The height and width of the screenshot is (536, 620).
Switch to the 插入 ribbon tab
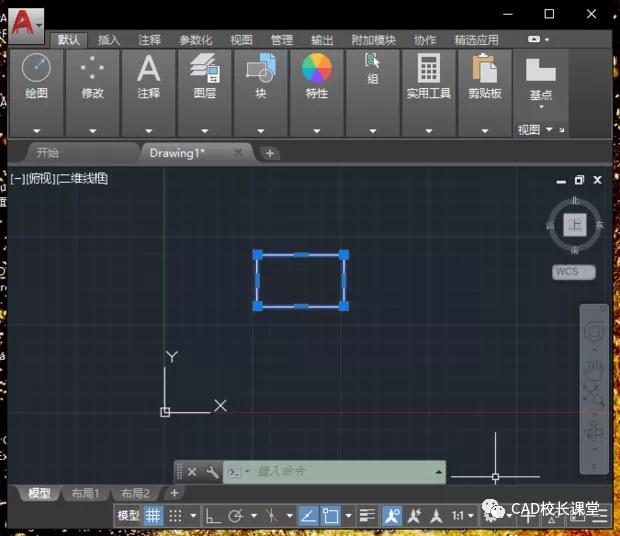pyautogui.click(x=109, y=40)
